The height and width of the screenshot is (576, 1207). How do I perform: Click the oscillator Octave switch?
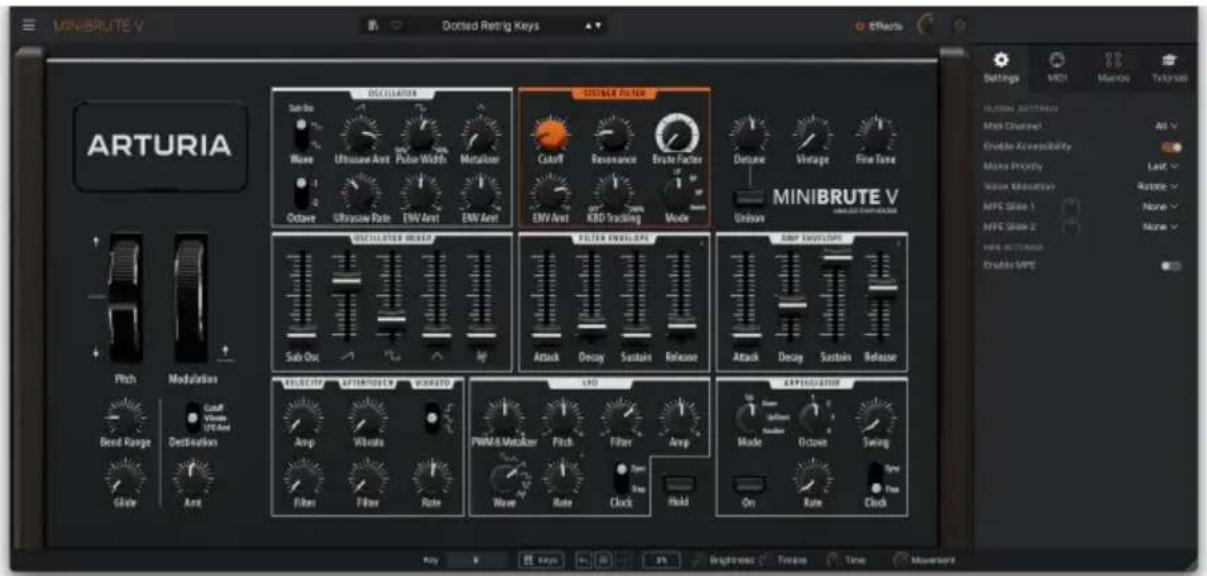(x=301, y=192)
